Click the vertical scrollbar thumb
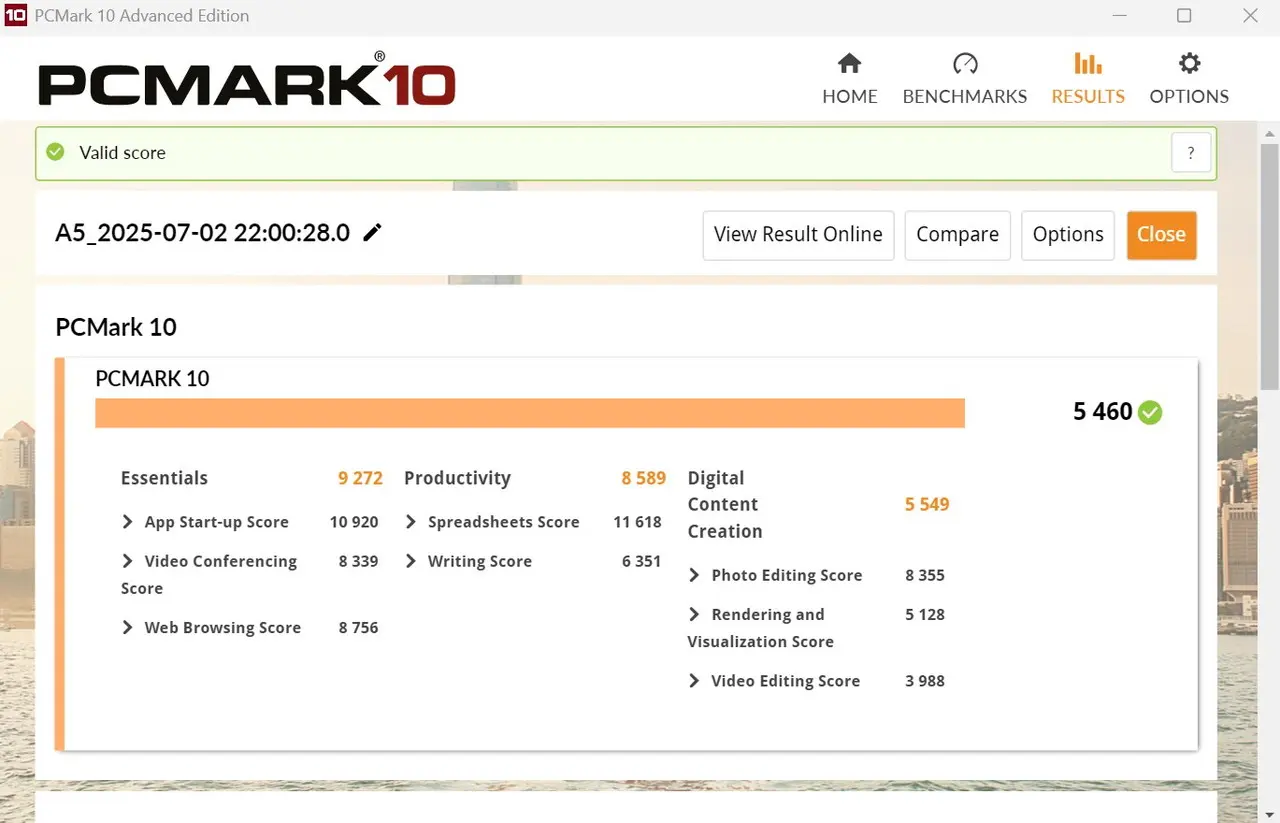 [1269, 265]
